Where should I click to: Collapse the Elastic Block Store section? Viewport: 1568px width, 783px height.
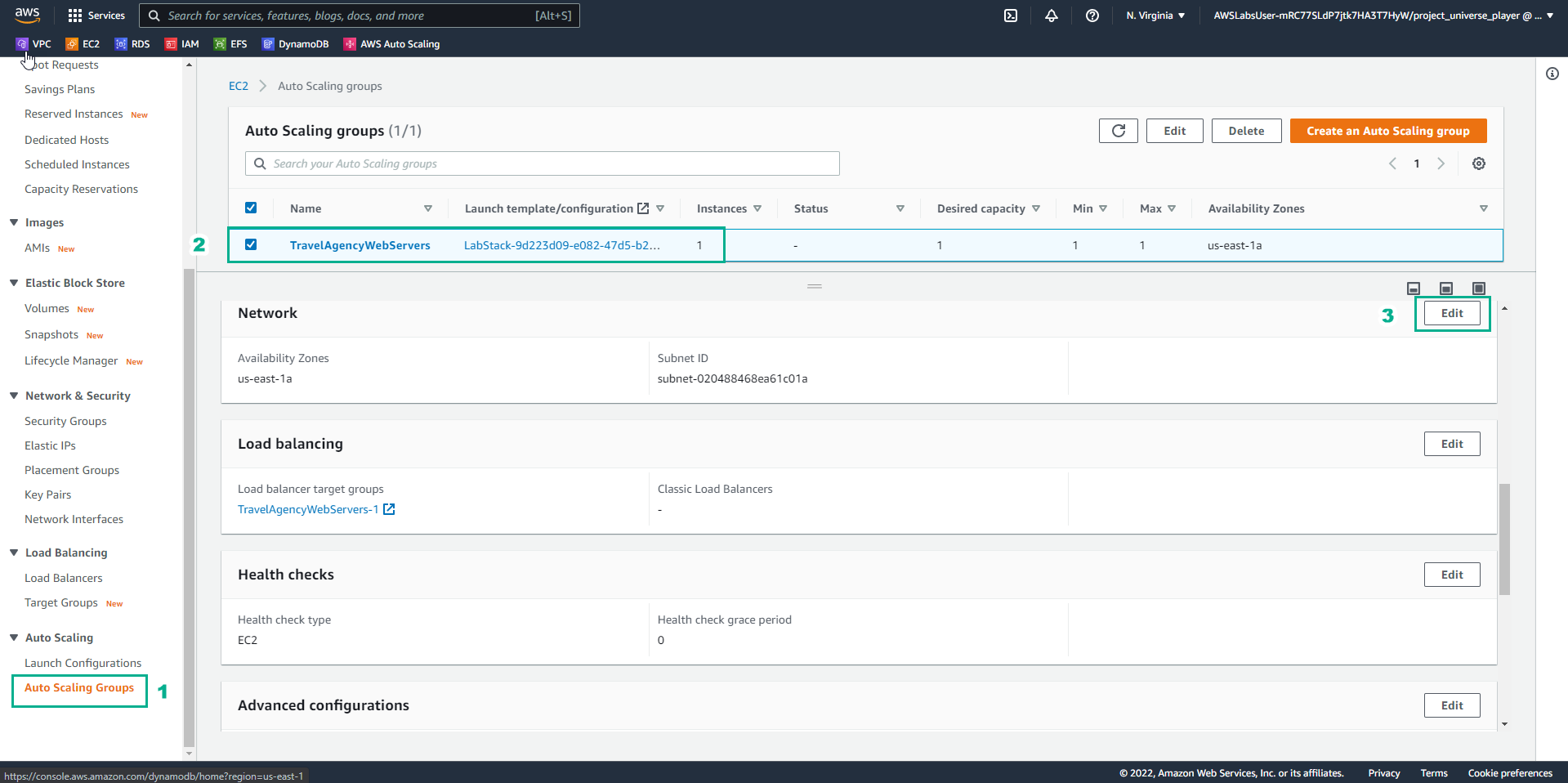(x=14, y=283)
